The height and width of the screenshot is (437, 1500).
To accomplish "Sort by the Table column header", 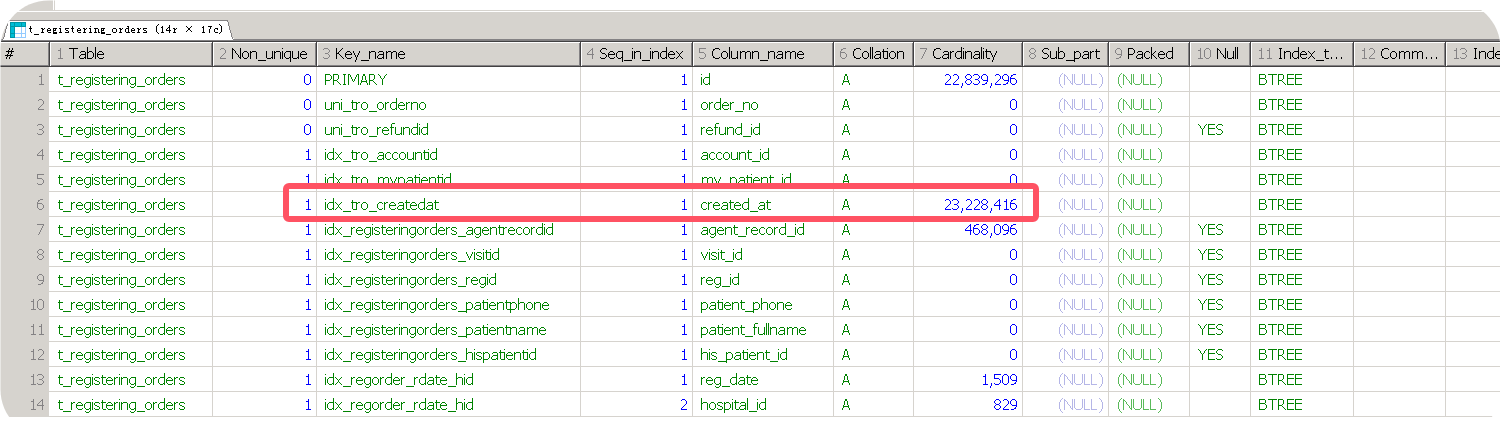I will 130,54.
